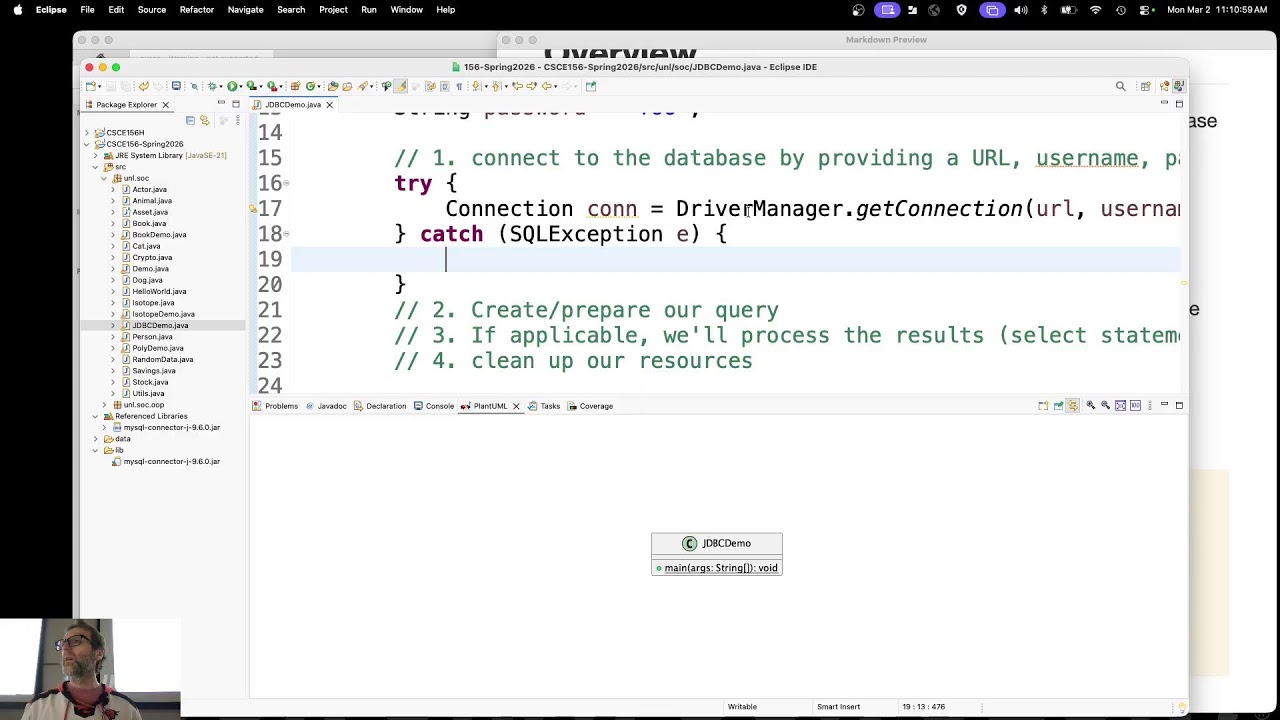Click Collapse All in Package Explorer

point(190,120)
